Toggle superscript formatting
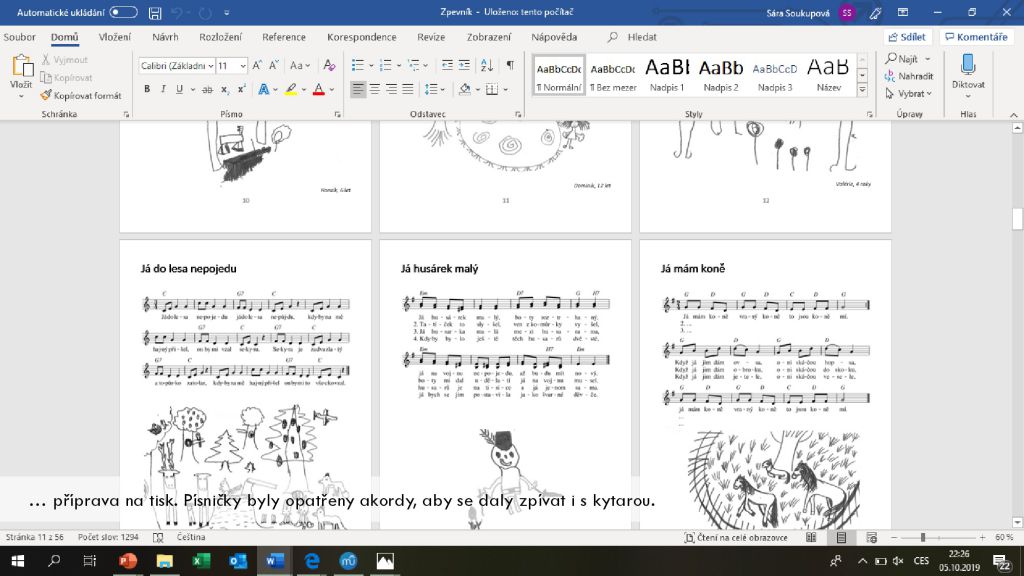This screenshot has width=1024, height=576. point(241,89)
